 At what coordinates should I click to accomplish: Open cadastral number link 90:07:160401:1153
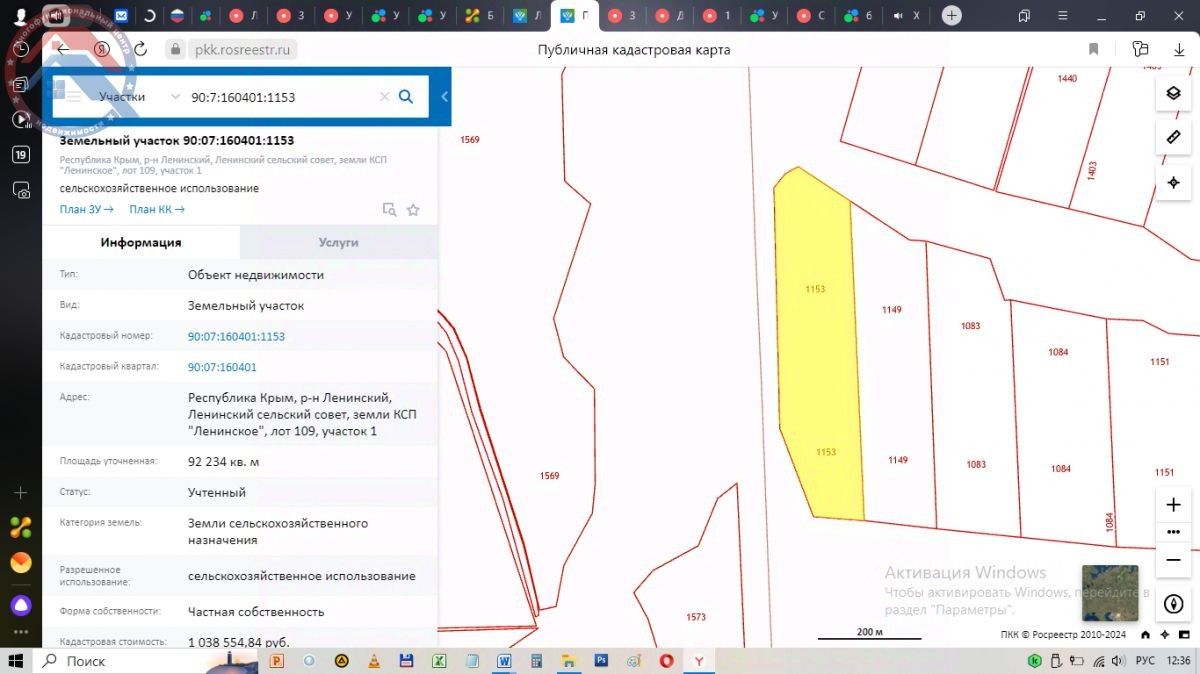(x=236, y=337)
